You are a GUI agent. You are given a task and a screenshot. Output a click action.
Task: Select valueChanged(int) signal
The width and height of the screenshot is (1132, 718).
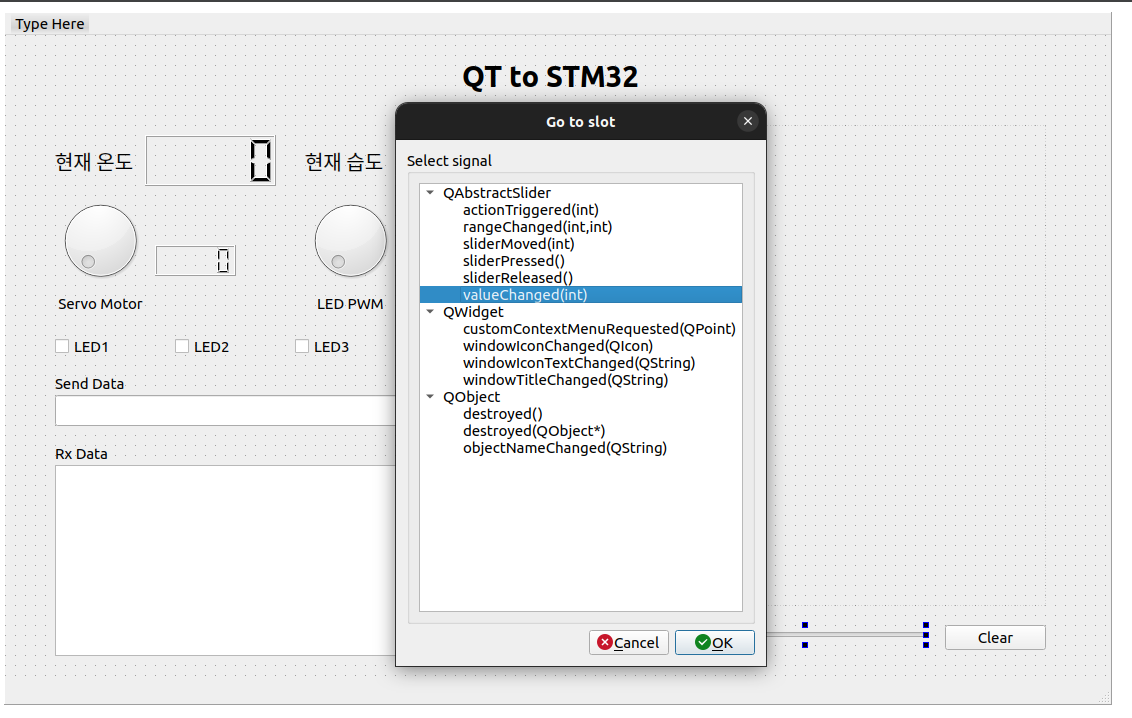(x=580, y=294)
